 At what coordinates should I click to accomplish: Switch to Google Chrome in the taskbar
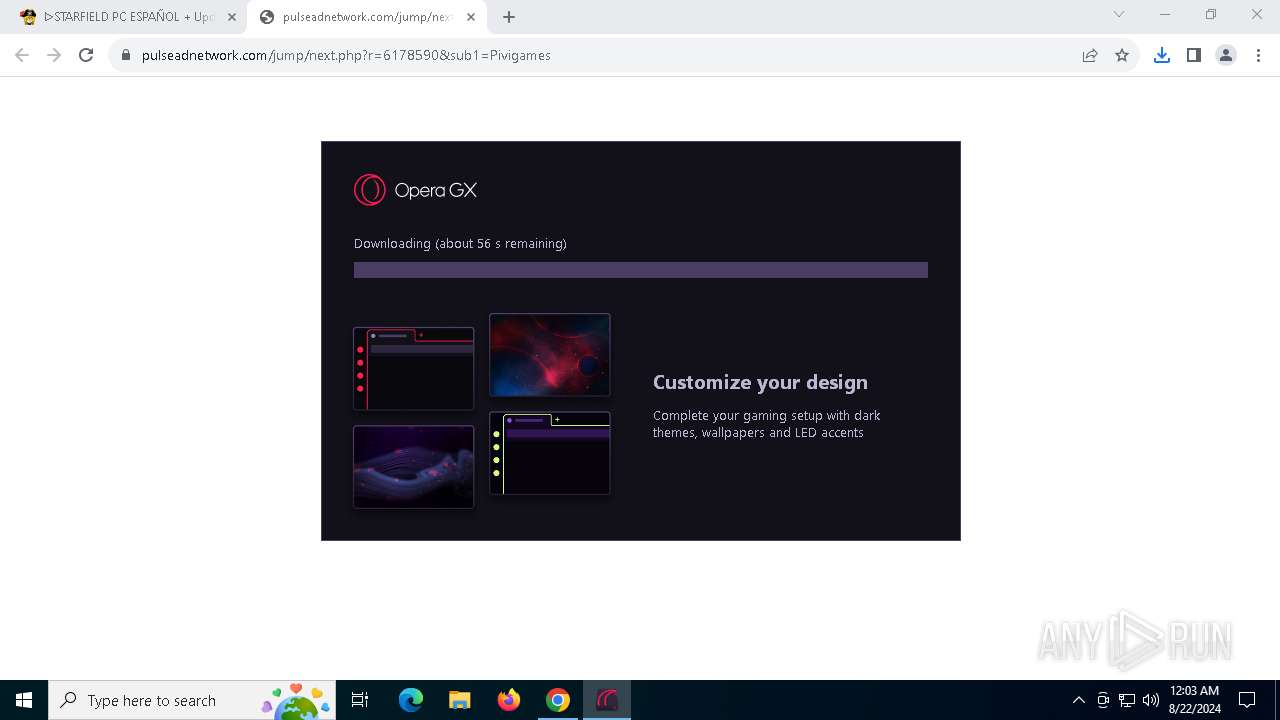click(x=558, y=700)
